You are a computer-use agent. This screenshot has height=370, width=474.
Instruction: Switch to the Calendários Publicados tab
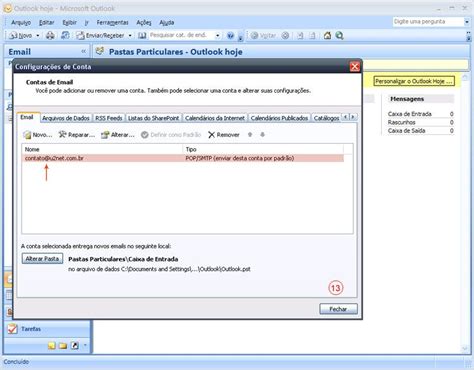tap(279, 118)
